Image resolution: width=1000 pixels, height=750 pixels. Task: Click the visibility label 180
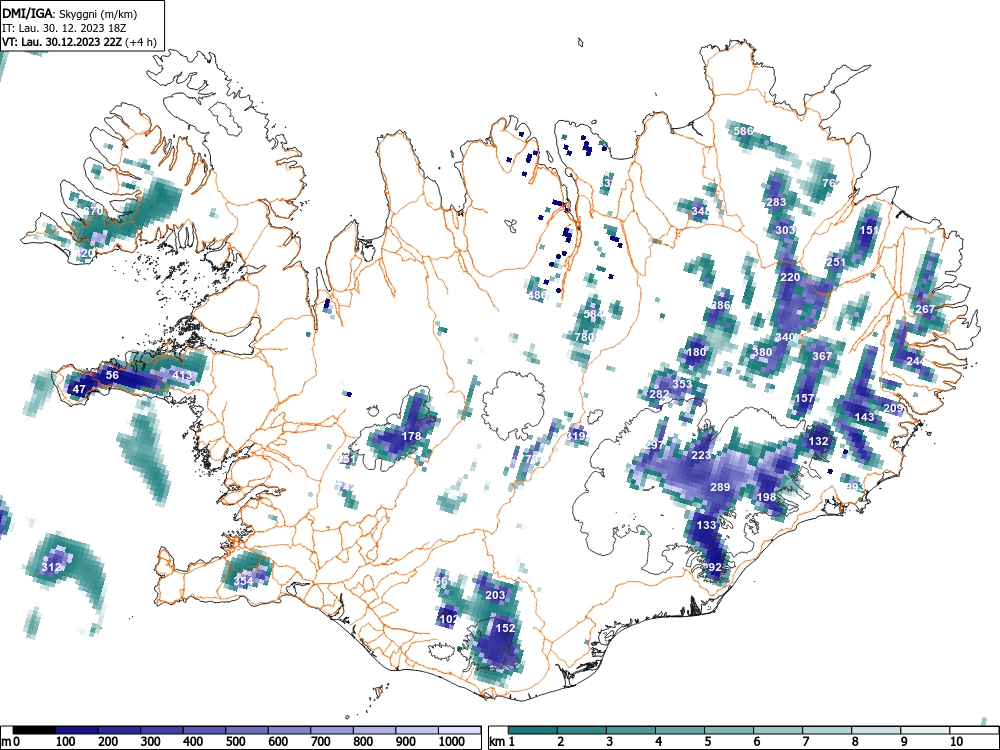pos(696,351)
